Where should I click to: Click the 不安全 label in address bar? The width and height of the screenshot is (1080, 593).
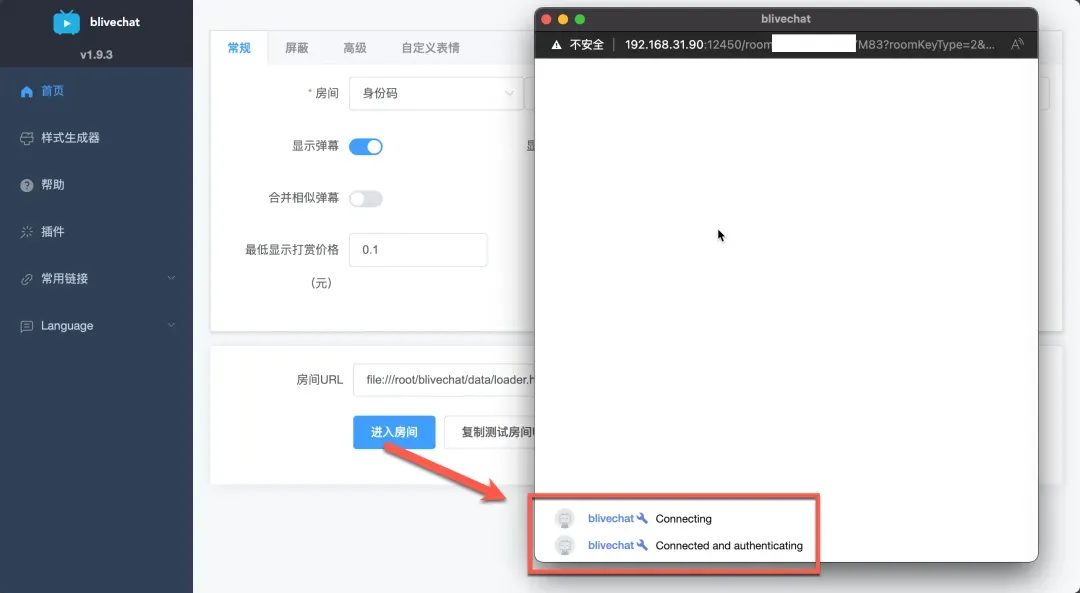pos(587,45)
